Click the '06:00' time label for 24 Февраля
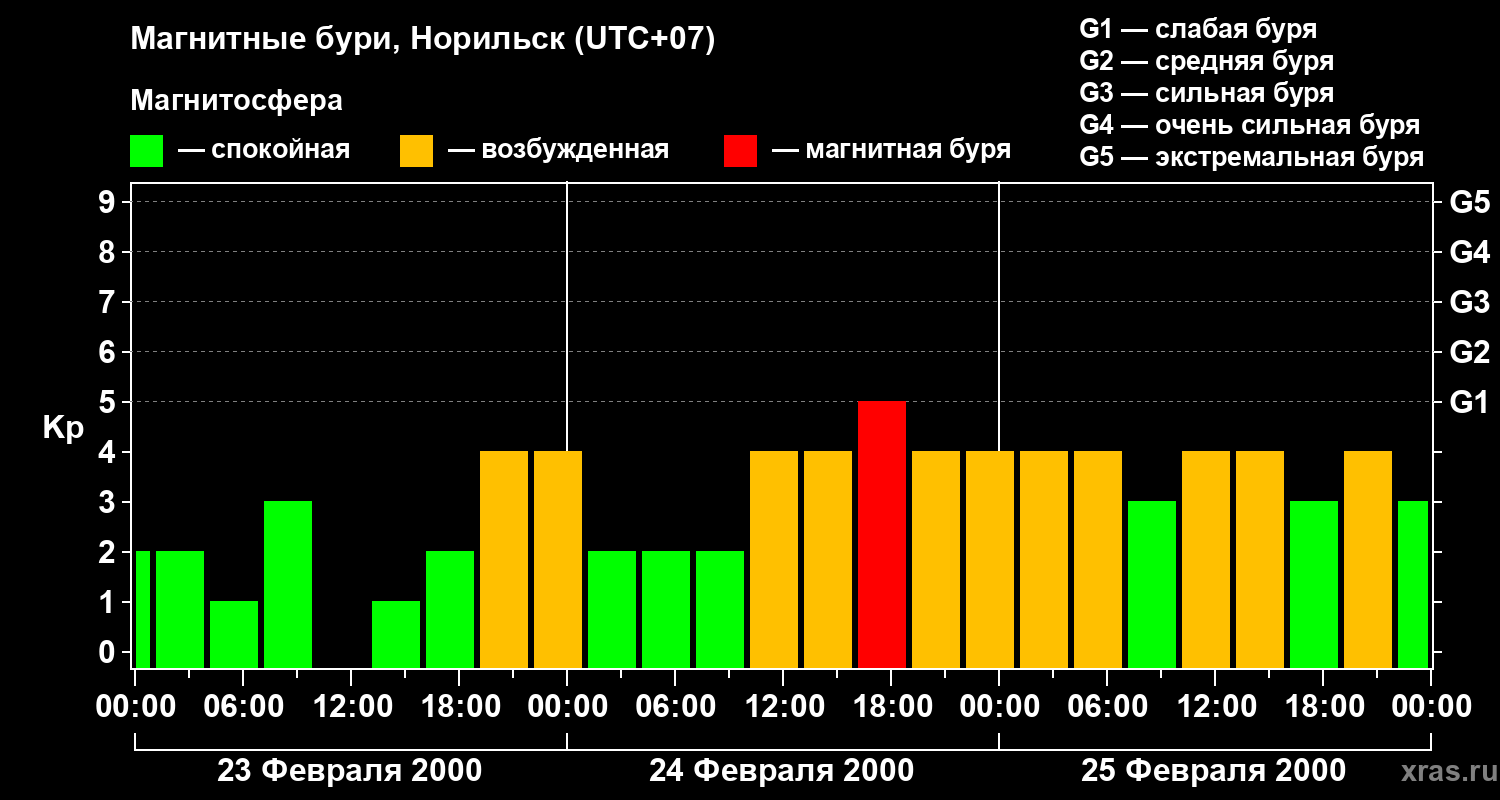Screen dimensions: 1500x800 coord(675,706)
